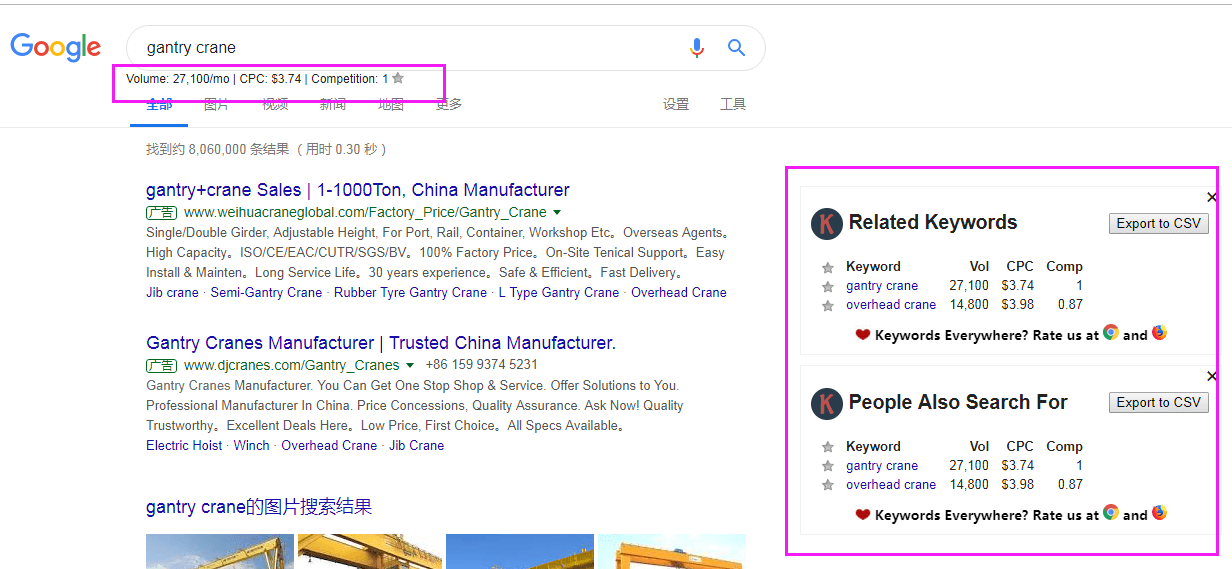This screenshot has width=1232, height=569.
Task: Click Firefox rating icon in Related Keywords widget
Action: coord(1159,333)
